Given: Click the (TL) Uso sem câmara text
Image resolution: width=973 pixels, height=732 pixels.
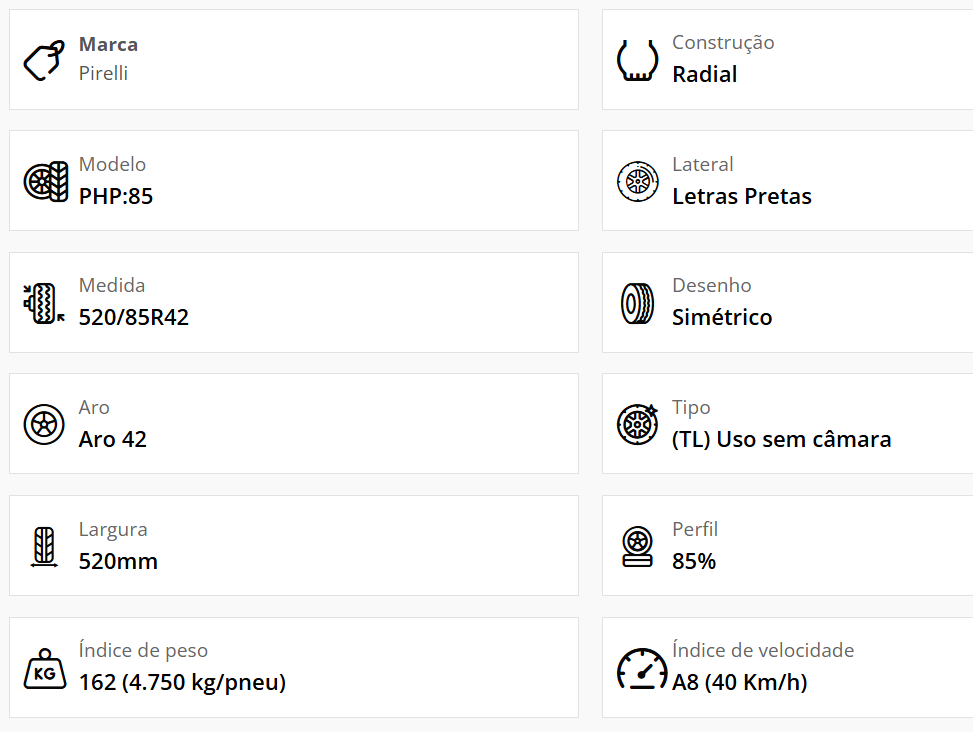Looking at the screenshot, I should (781, 439).
